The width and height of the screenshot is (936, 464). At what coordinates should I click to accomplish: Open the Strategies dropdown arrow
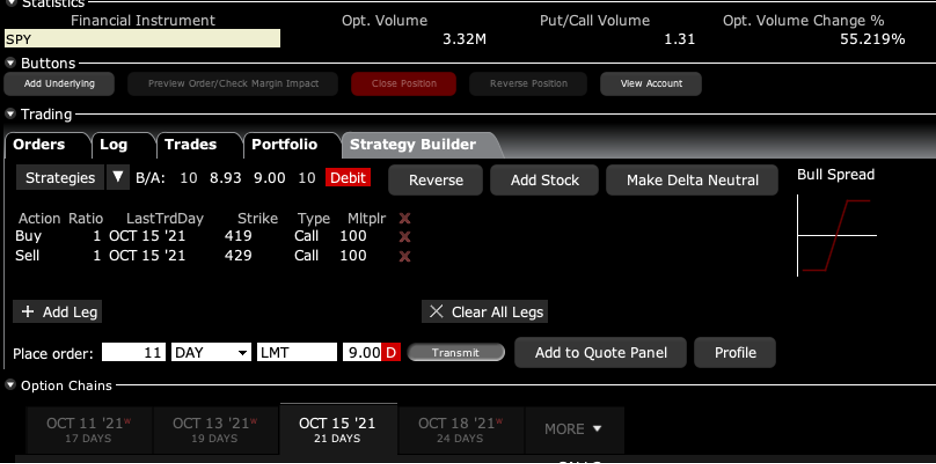pos(118,178)
